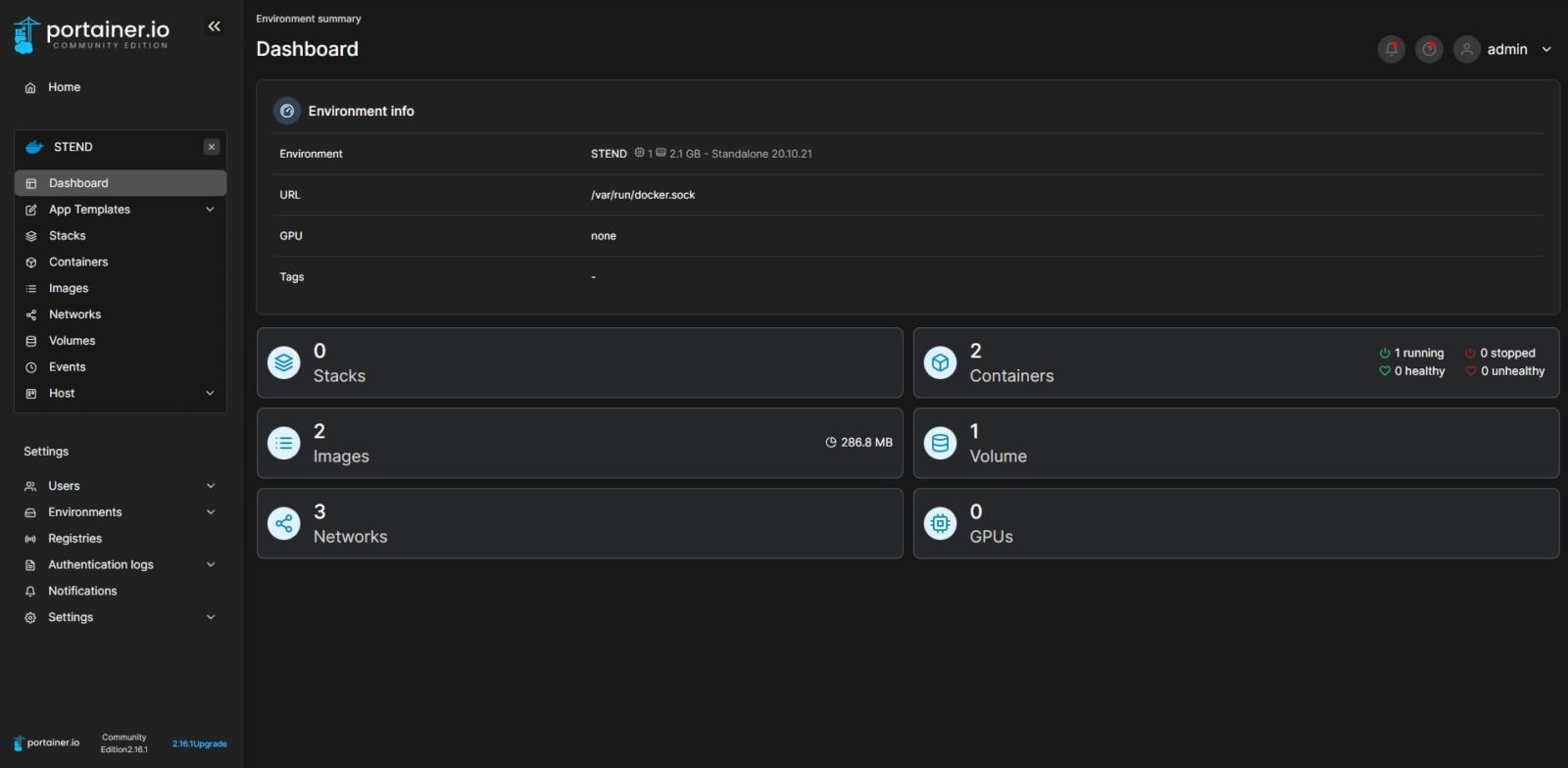Click the GPUs card chip icon
This screenshot has width=1568, height=768.
(x=940, y=523)
